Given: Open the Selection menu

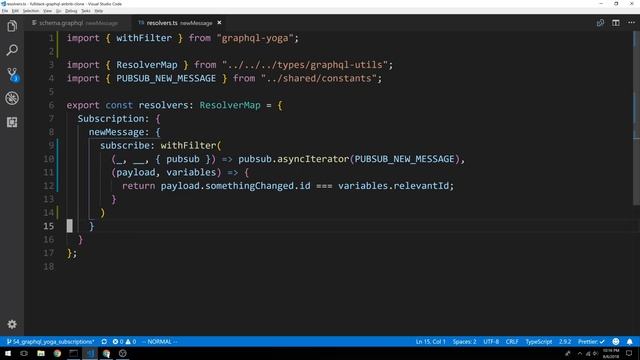Looking at the screenshot, I should (31, 11).
